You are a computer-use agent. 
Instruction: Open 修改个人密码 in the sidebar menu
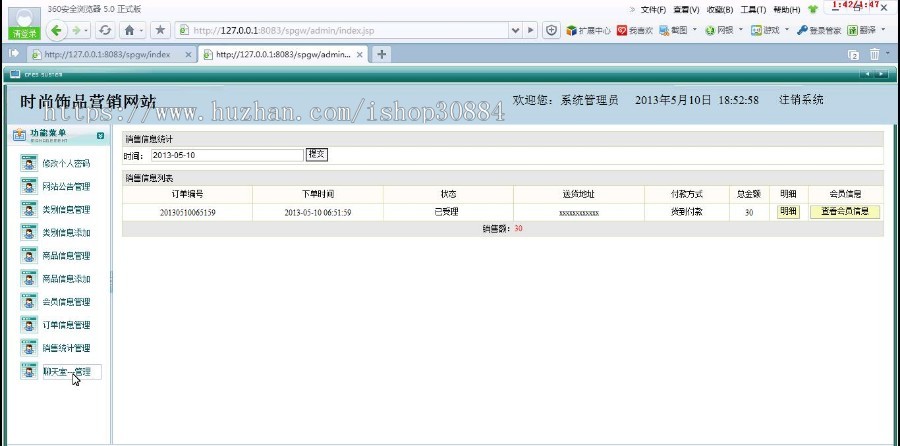click(x=66, y=164)
